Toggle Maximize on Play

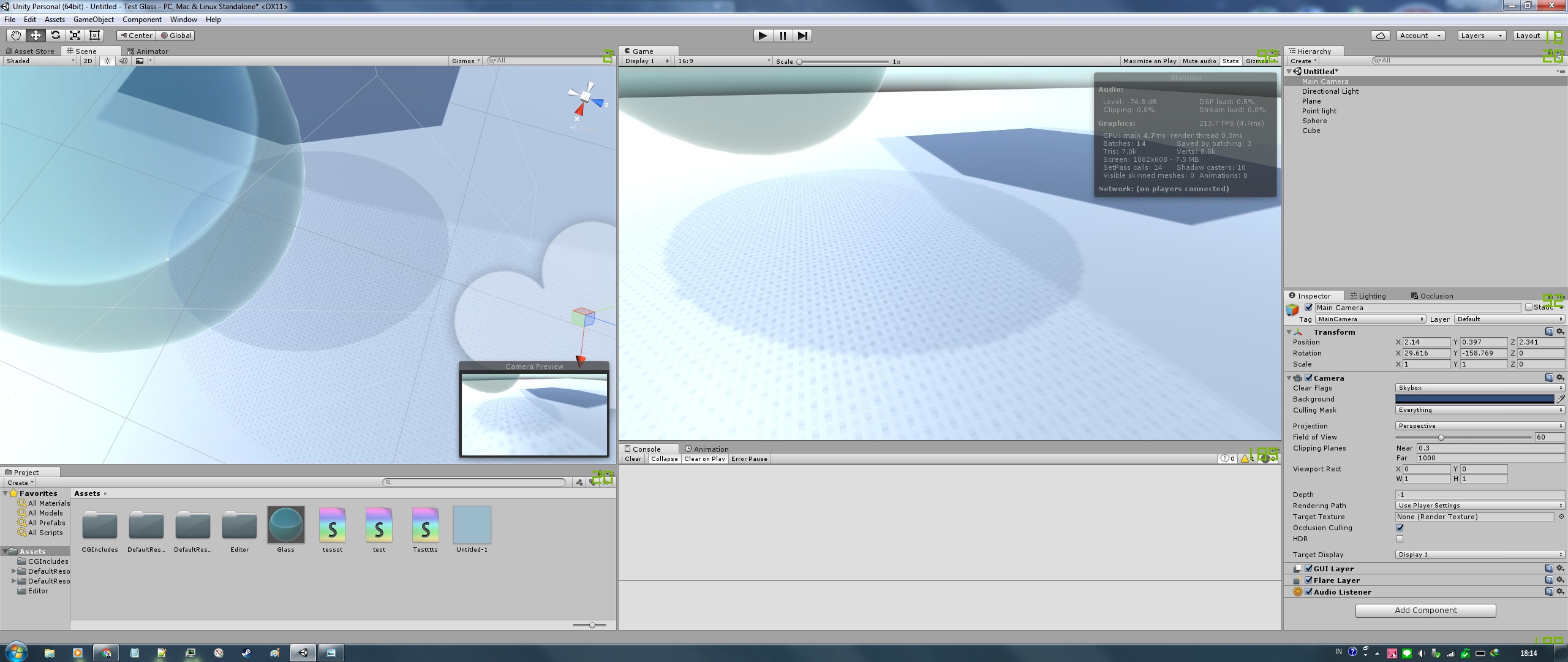tap(1150, 61)
